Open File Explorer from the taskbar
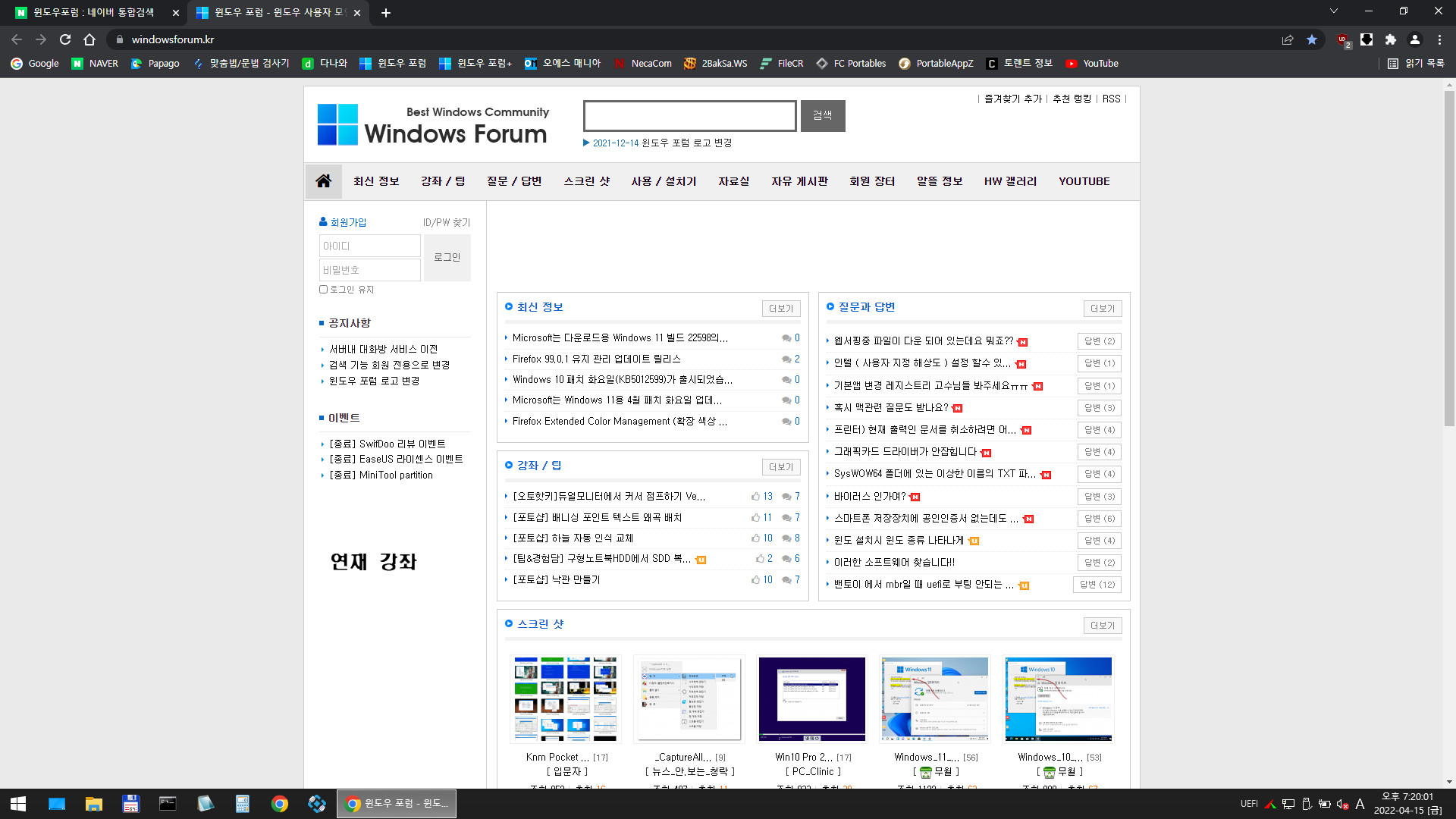The height and width of the screenshot is (819, 1456). point(93,804)
